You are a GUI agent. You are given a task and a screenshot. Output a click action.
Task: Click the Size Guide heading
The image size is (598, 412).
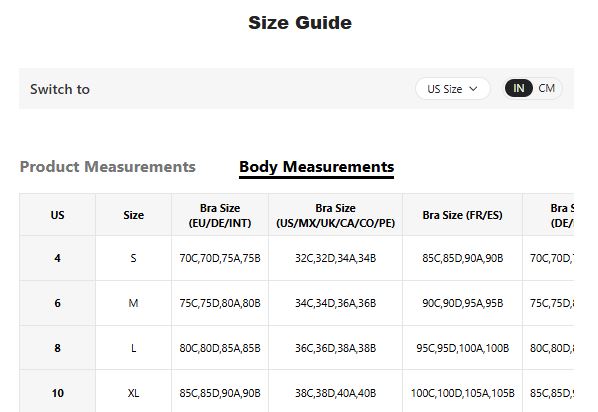click(300, 23)
